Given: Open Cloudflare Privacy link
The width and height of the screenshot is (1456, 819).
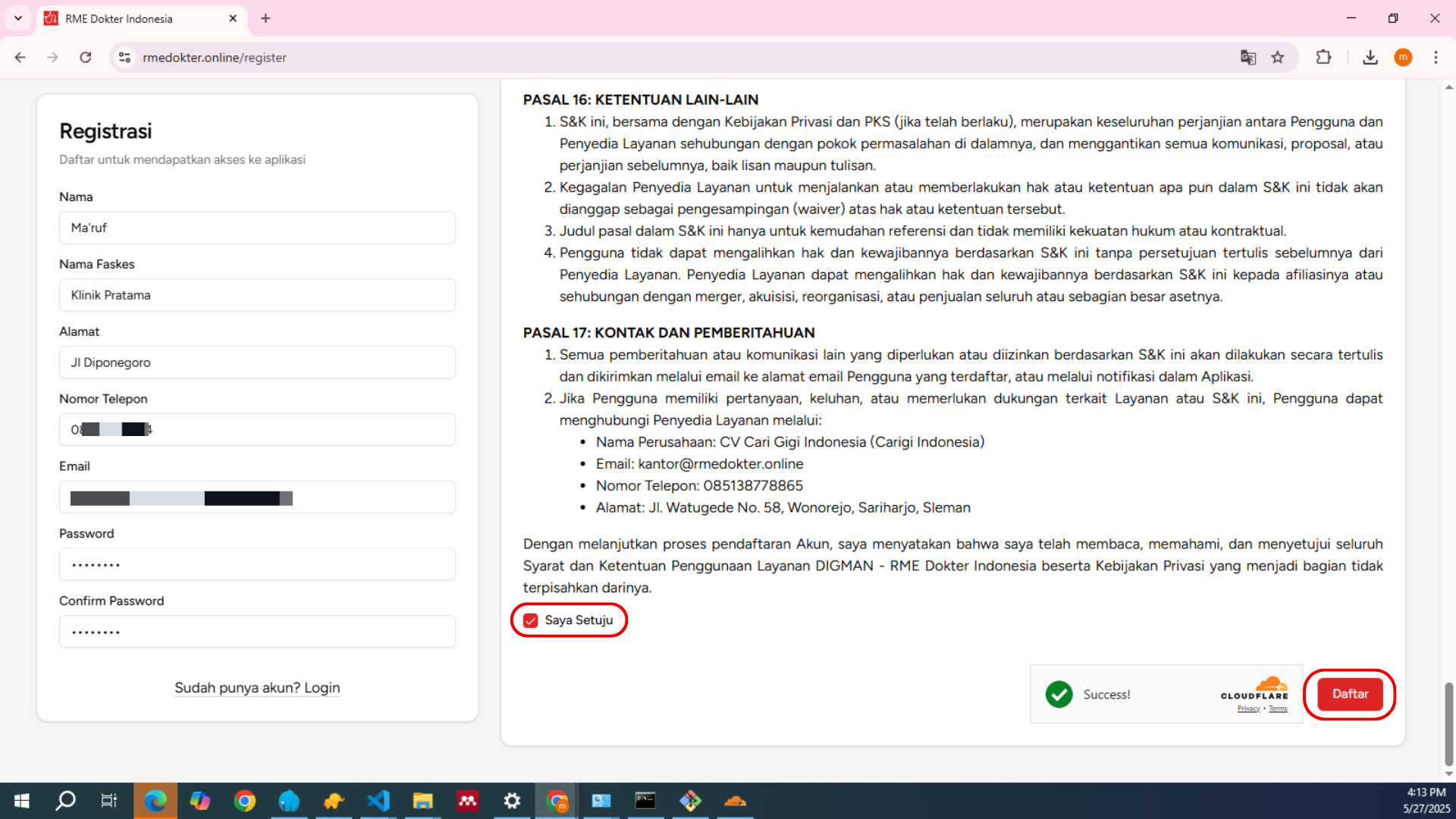Looking at the screenshot, I should pos(1248,709).
